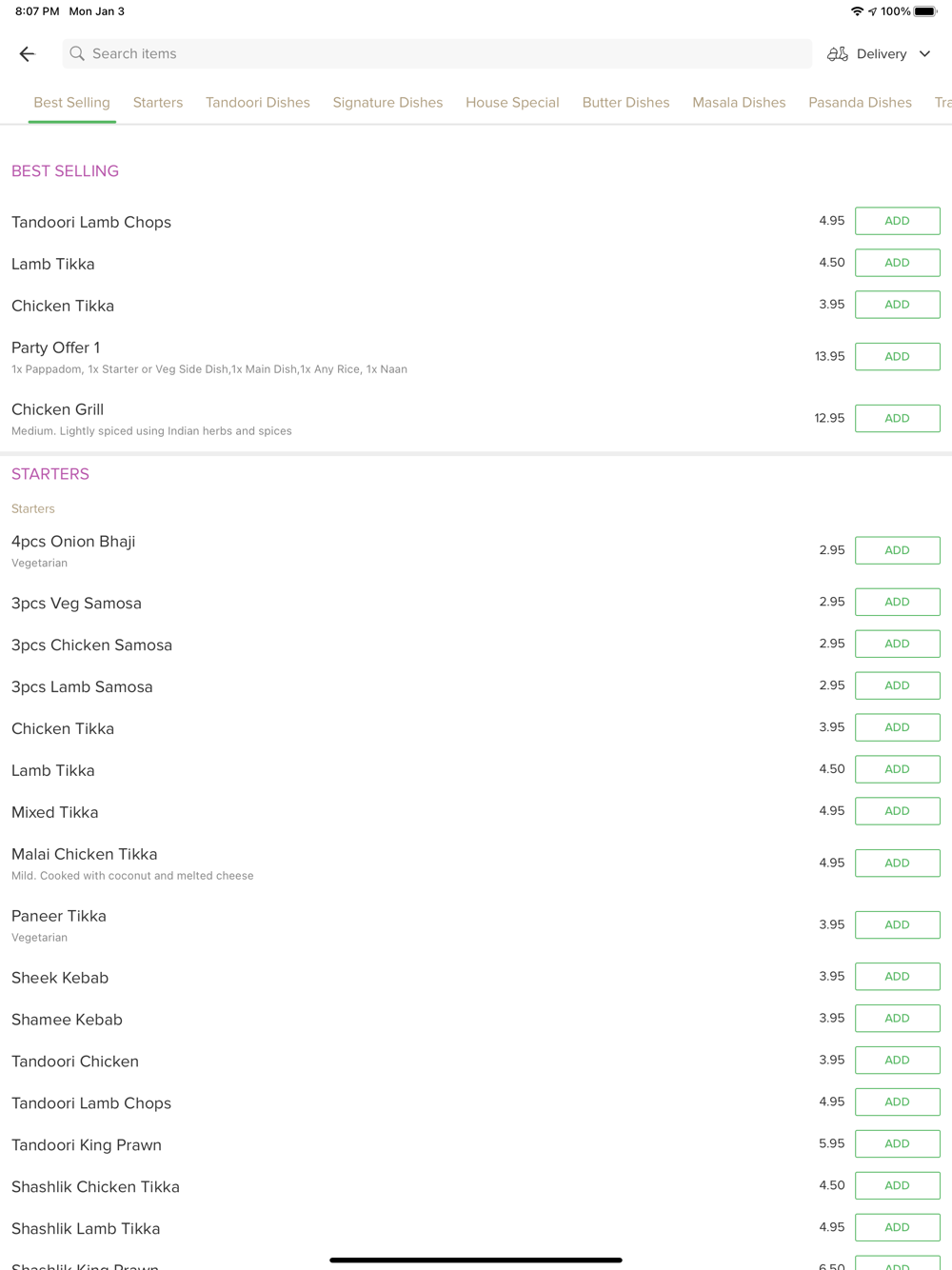Add Tandoori King Prawn
This screenshot has height=1270, width=952.
[898, 1143]
